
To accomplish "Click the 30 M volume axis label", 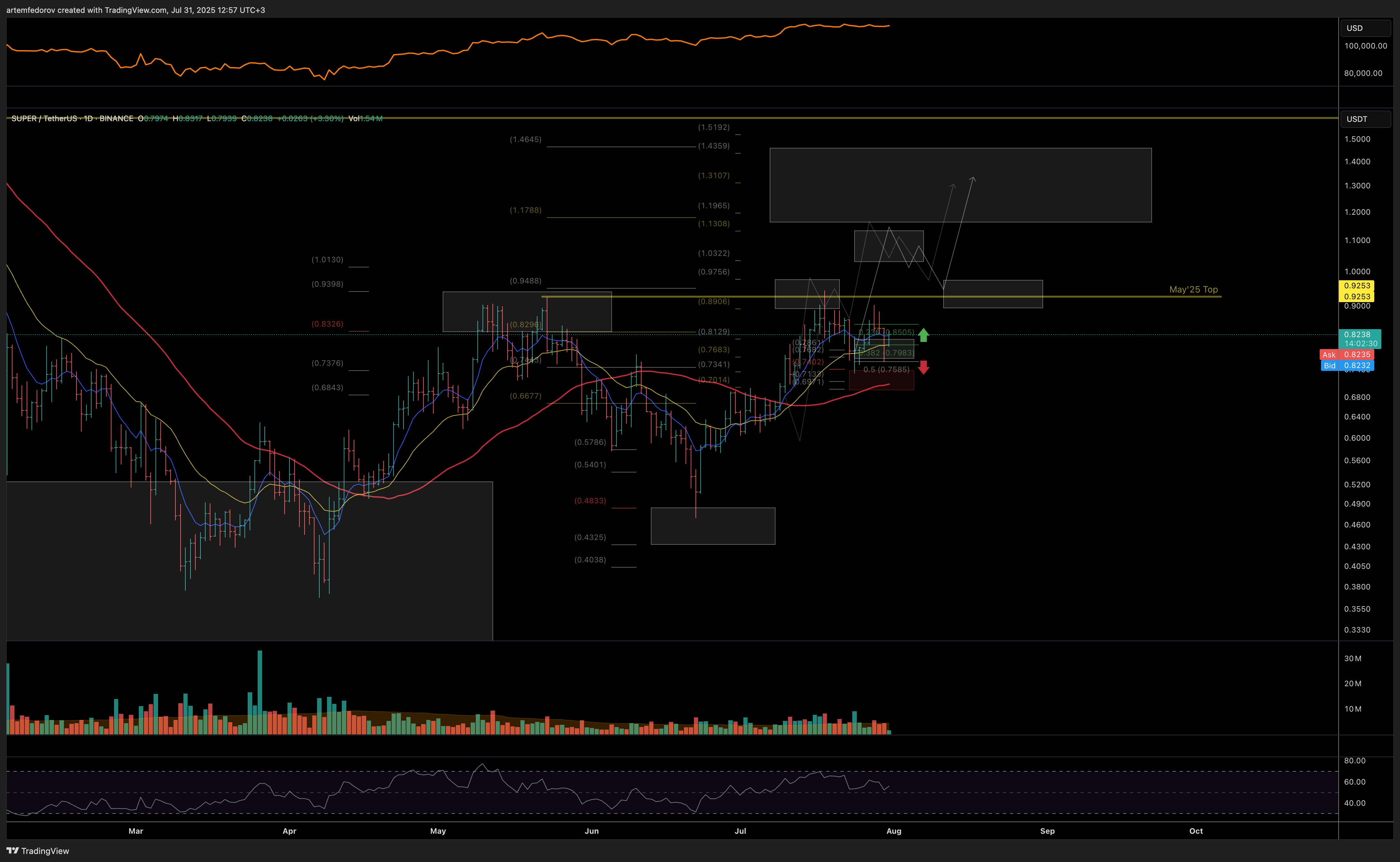I will (x=1353, y=659).
